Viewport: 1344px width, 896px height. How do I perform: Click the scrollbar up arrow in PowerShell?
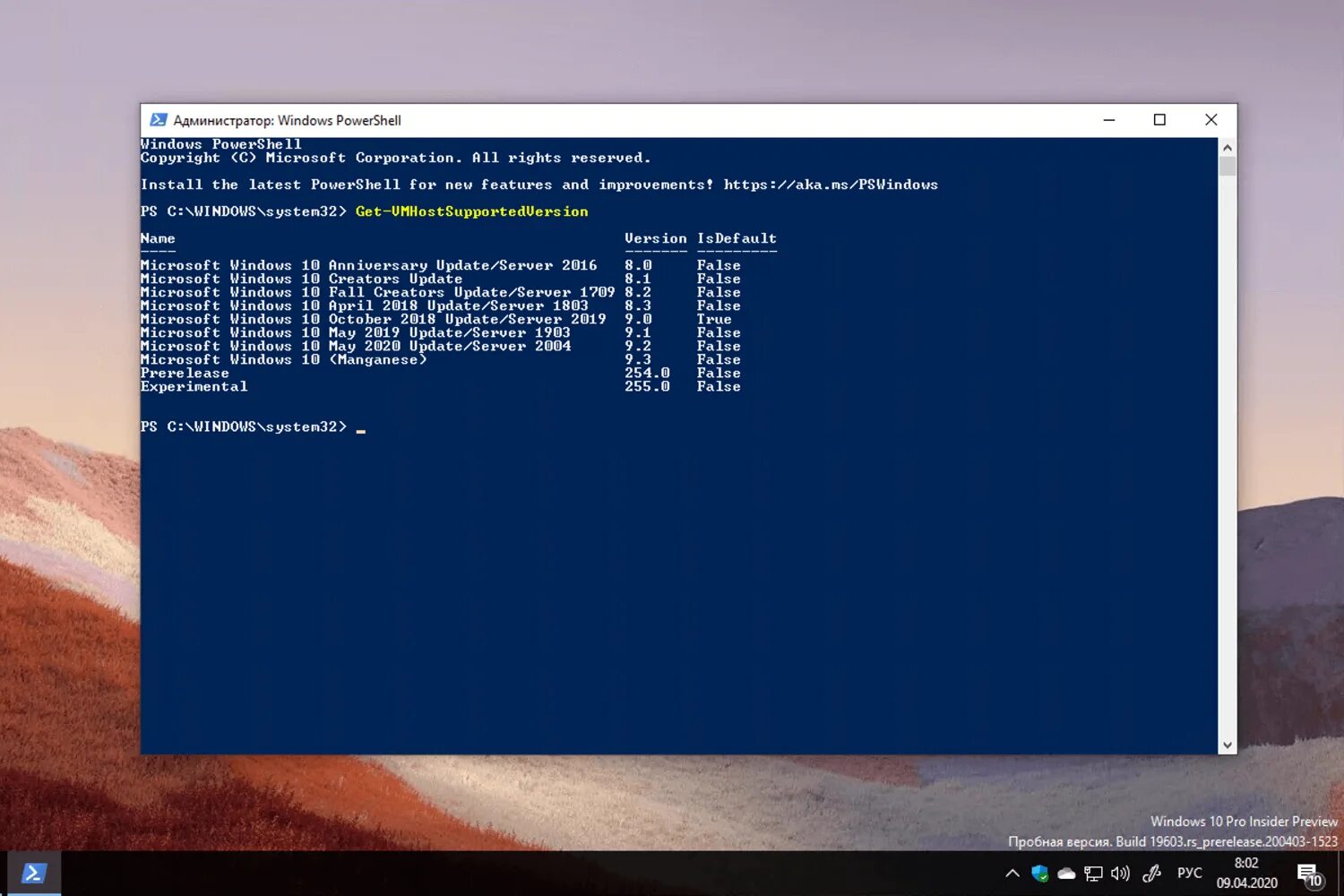point(1228,147)
